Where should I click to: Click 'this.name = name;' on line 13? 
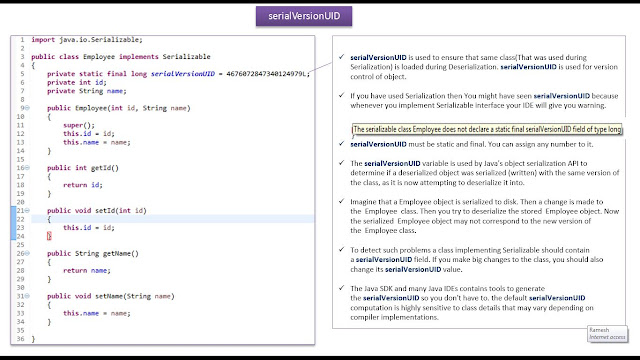(x=97, y=142)
